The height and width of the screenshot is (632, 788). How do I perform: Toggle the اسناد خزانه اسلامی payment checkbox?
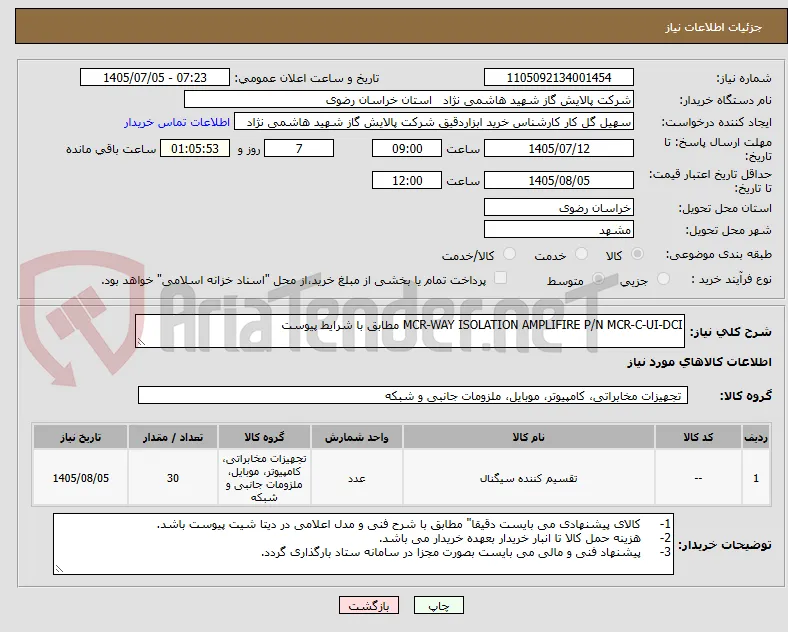point(501,278)
